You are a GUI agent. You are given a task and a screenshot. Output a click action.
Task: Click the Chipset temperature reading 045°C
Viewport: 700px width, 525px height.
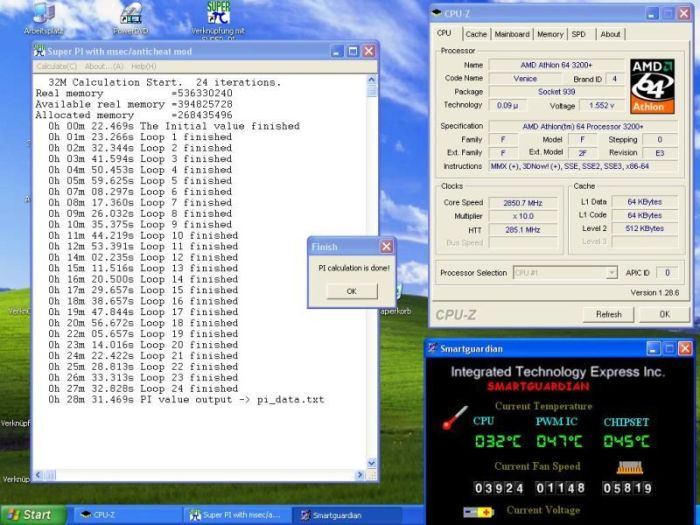tap(626, 442)
